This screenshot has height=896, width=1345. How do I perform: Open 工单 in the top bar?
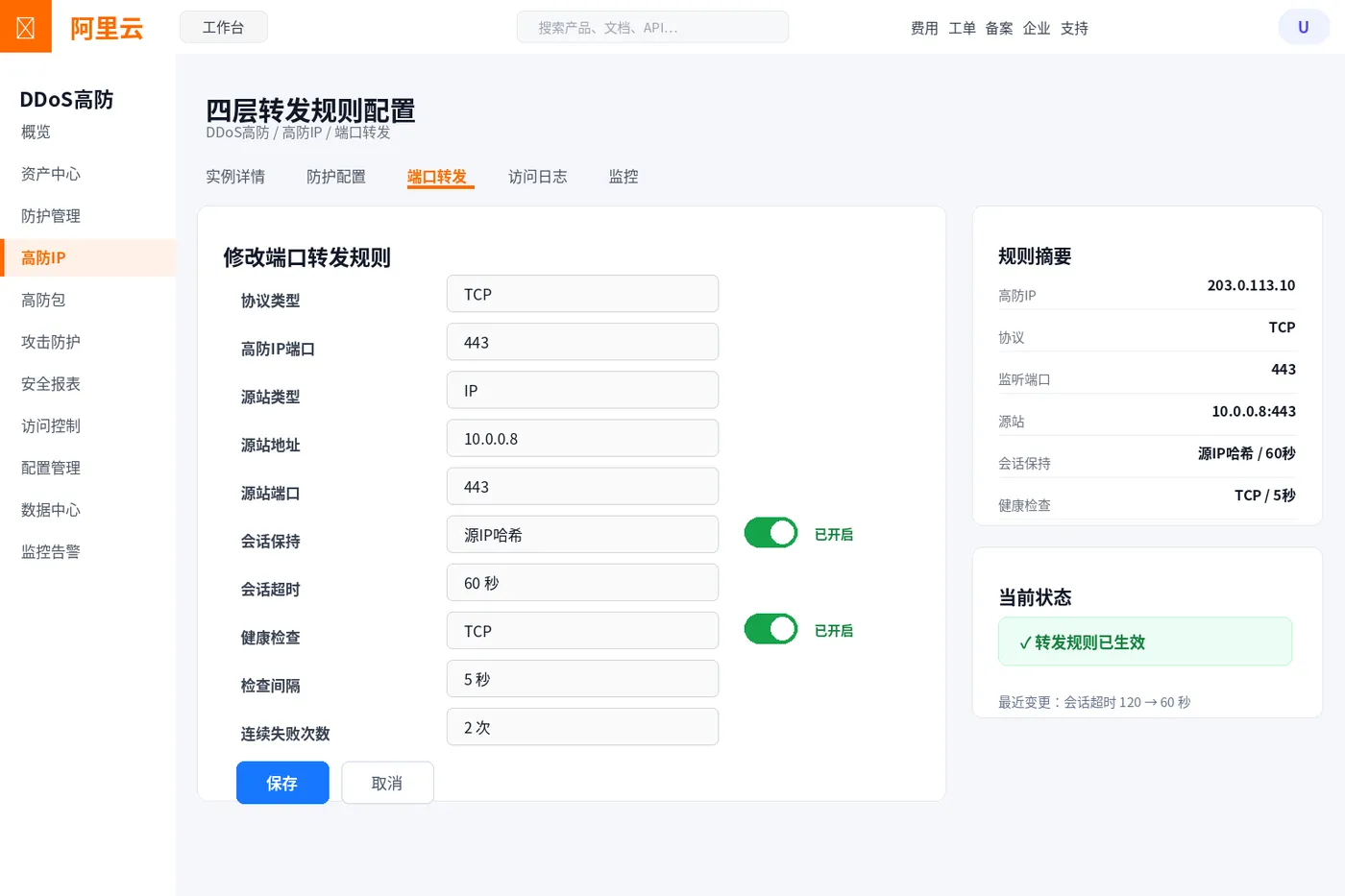(x=962, y=28)
